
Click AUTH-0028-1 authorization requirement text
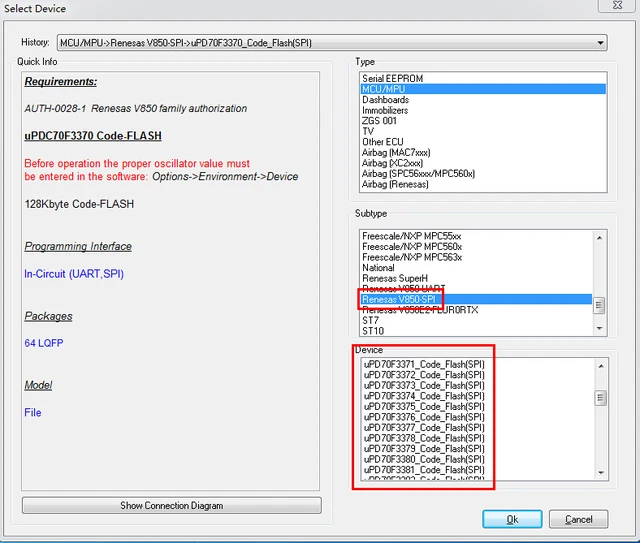point(136,109)
